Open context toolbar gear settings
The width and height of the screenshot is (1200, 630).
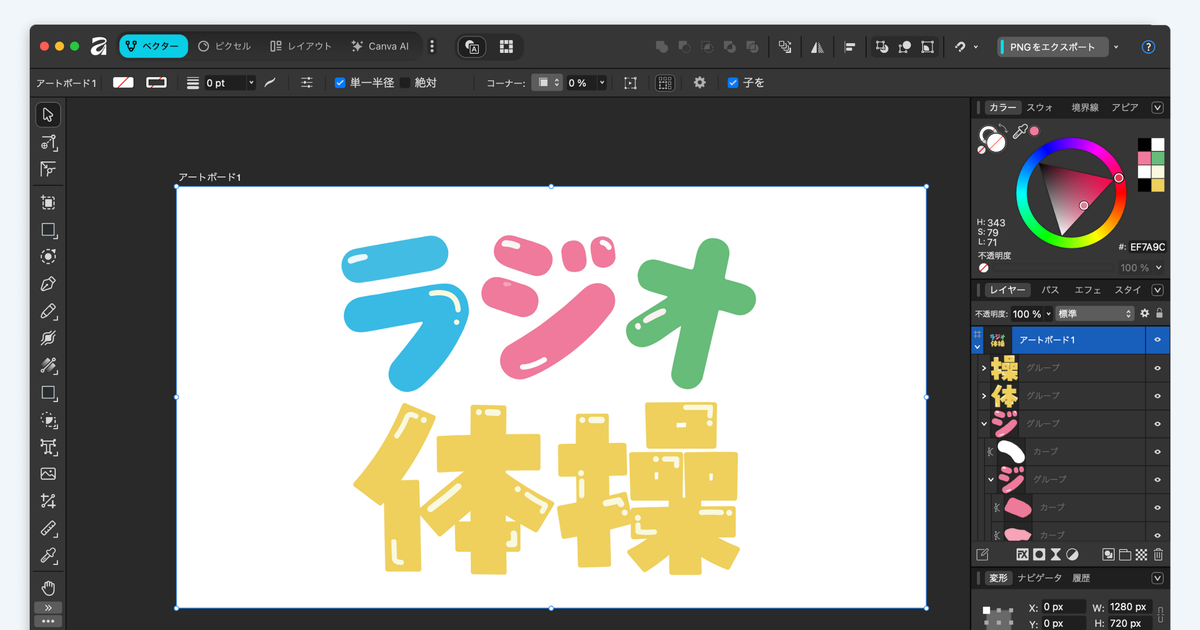coord(699,83)
